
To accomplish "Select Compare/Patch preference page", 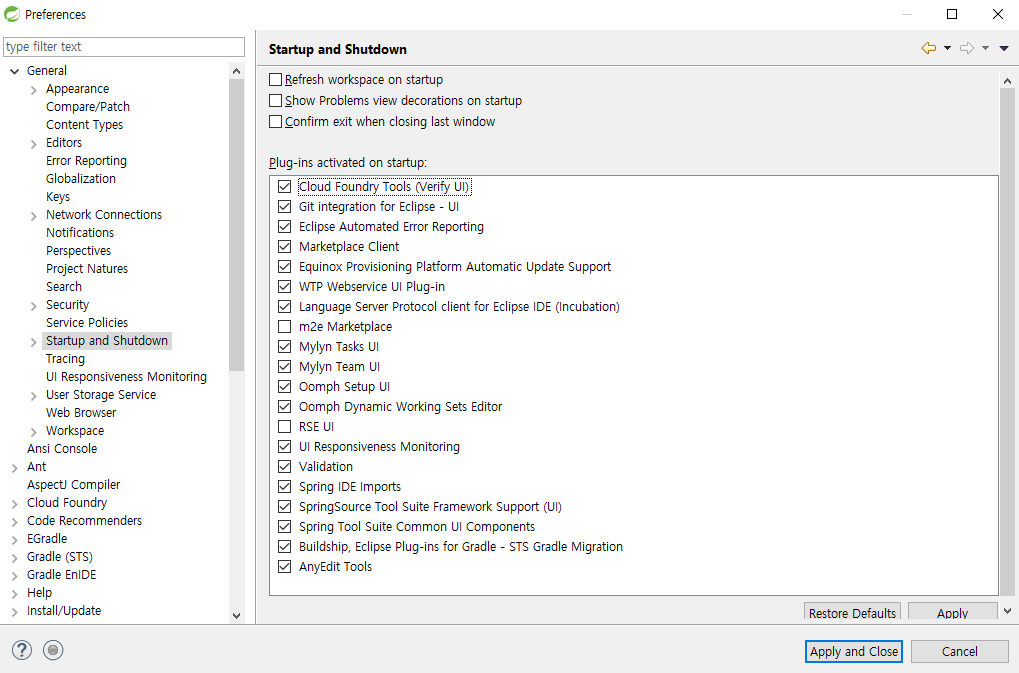I will (88, 107).
